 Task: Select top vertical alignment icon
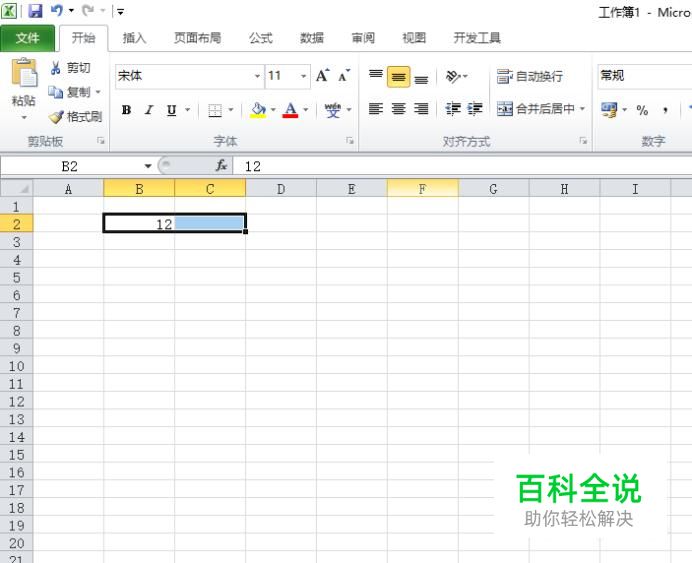376,77
